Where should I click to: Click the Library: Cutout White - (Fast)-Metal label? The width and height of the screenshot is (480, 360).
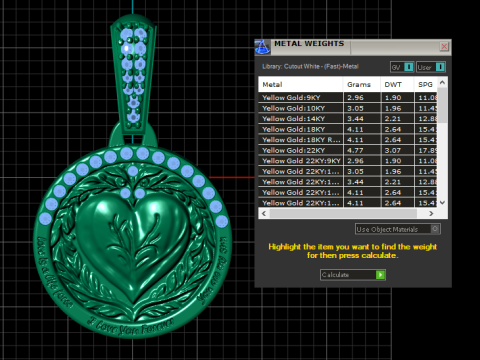(310, 66)
